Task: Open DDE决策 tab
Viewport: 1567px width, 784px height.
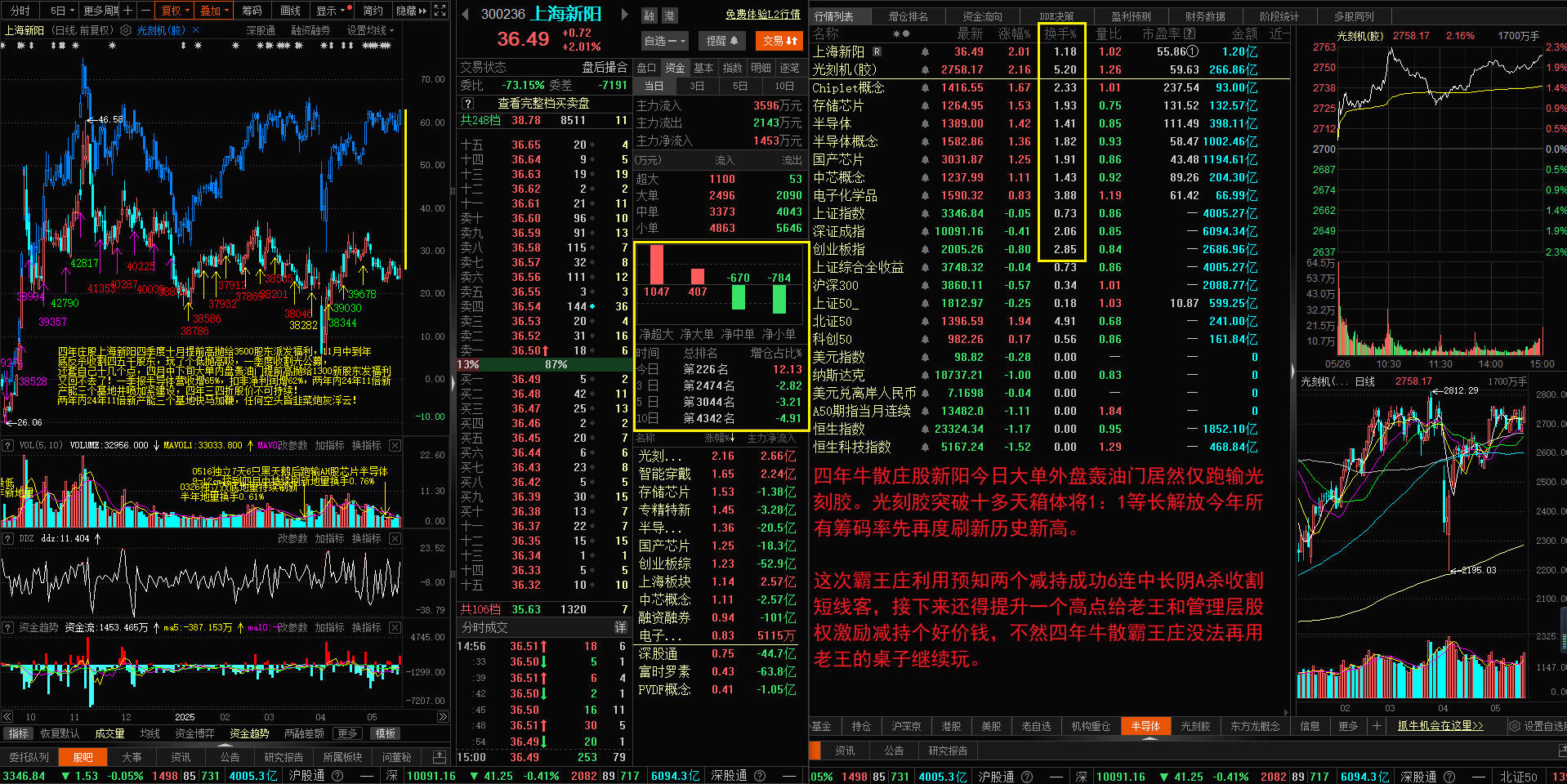Action: pyautogui.click(x=1056, y=16)
